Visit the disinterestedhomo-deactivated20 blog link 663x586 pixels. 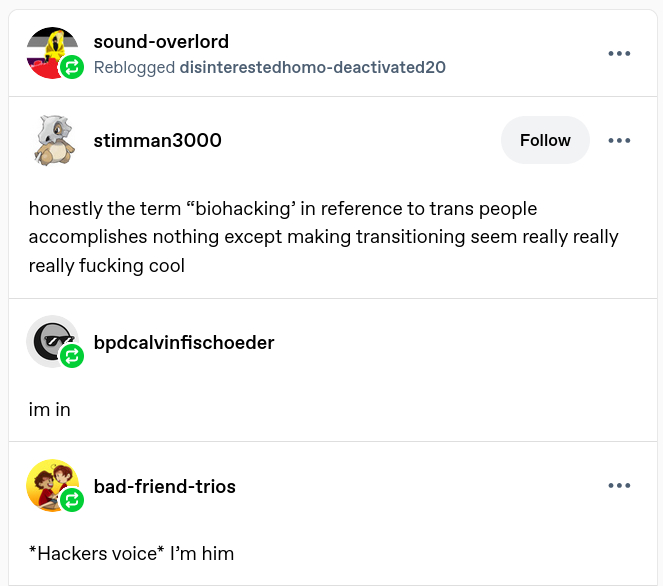click(x=312, y=67)
